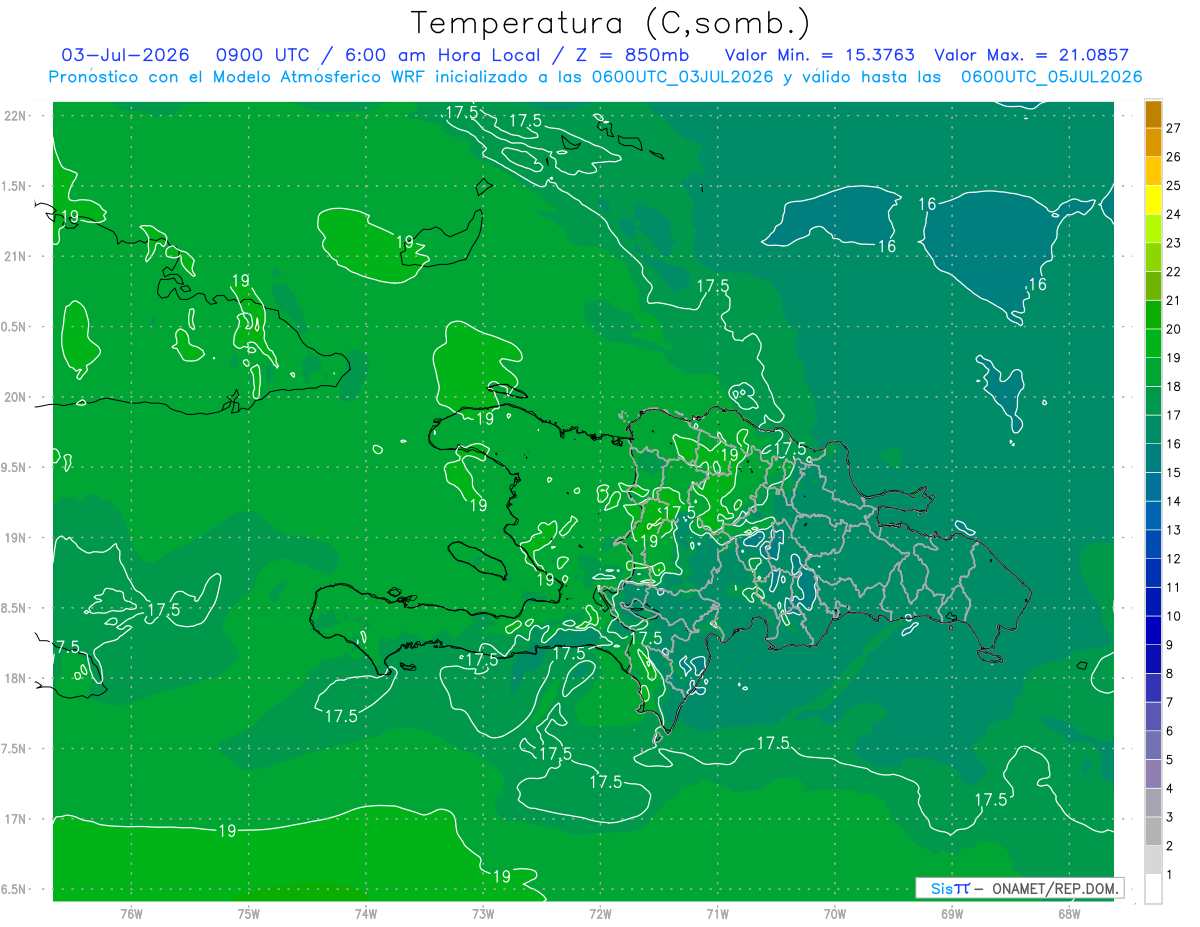The image size is (1200, 927).
Task: Click the 7.5N latitude axis label
Action: pyautogui.click(x=14, y=748)
